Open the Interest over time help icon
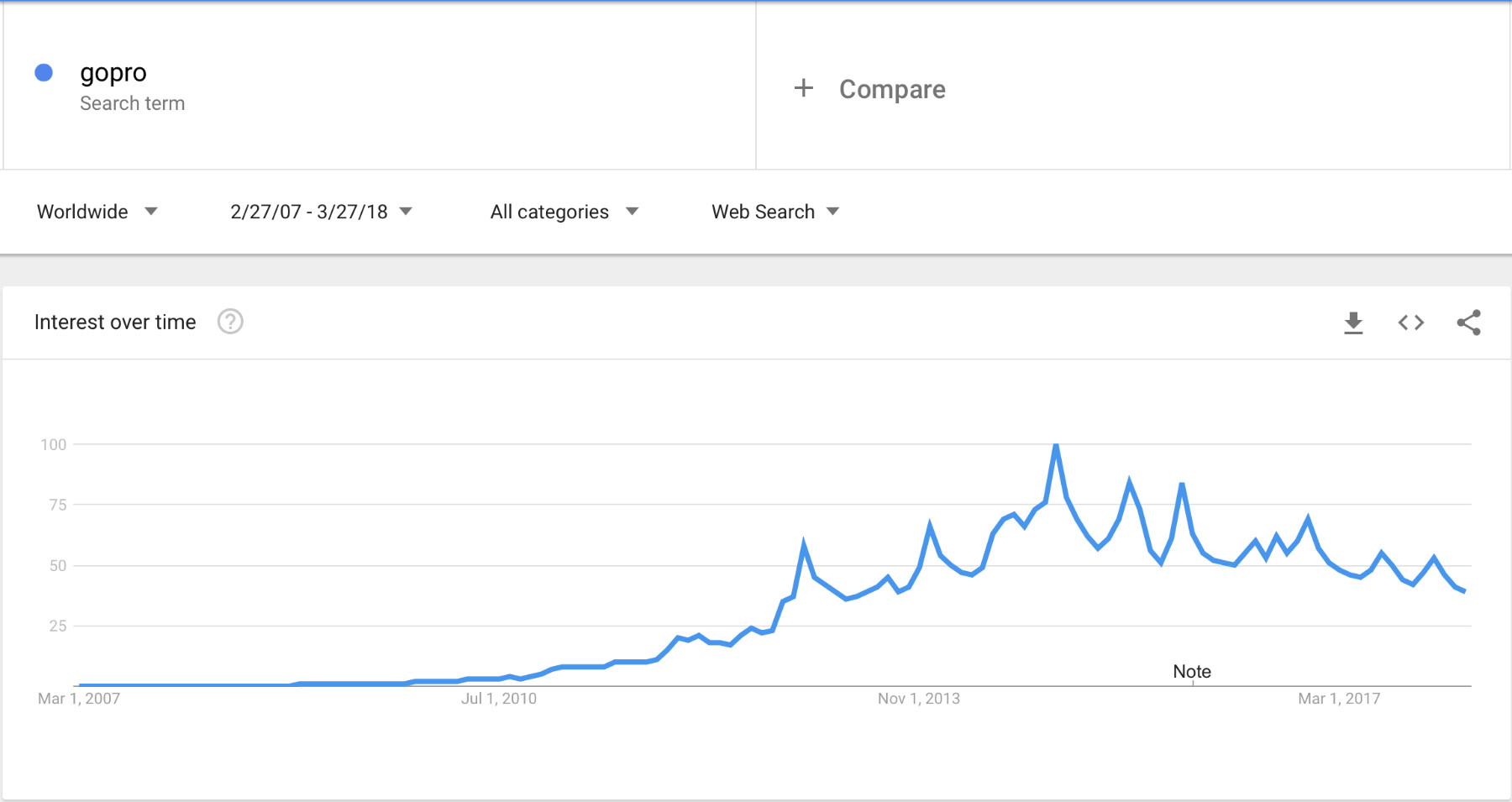The width and height of the screenshot is (1512, 802). pos(230,322)
